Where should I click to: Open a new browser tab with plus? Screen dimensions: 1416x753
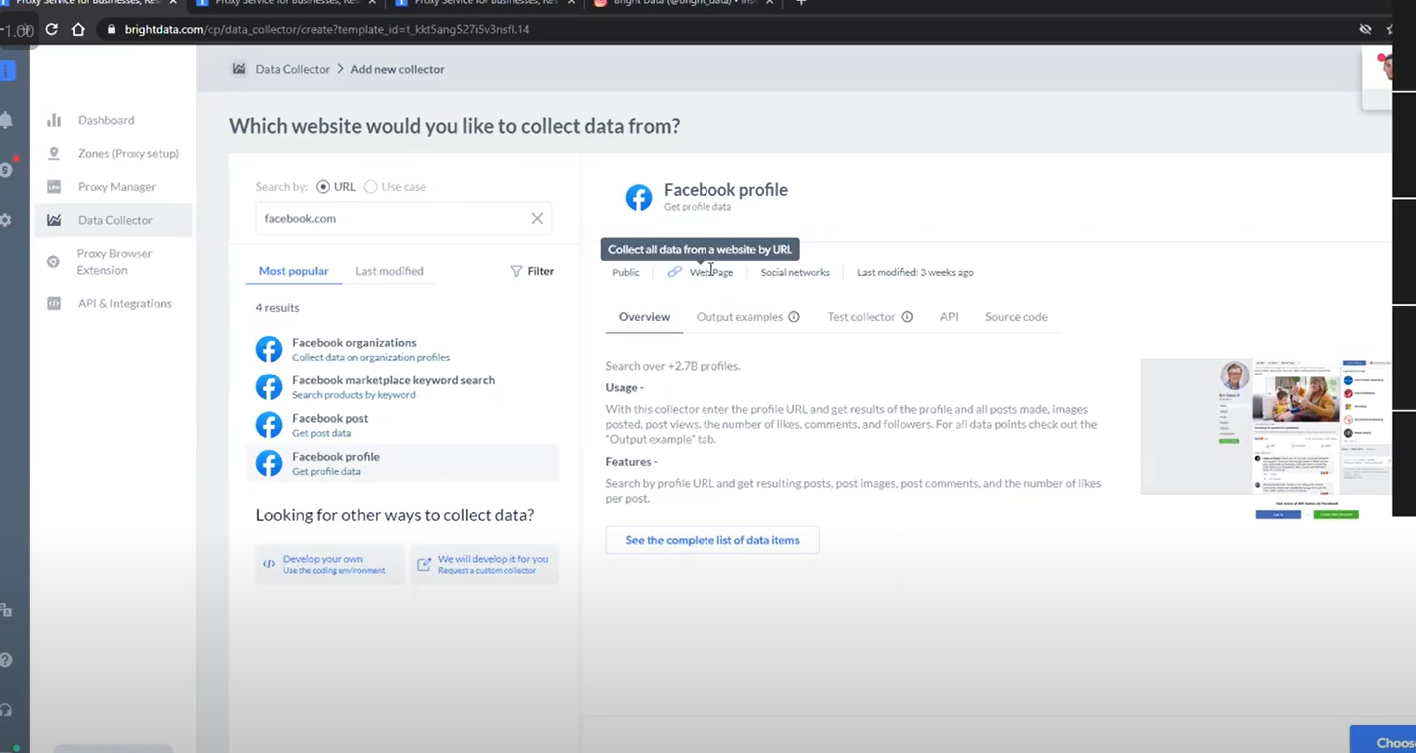coord(801,3)
